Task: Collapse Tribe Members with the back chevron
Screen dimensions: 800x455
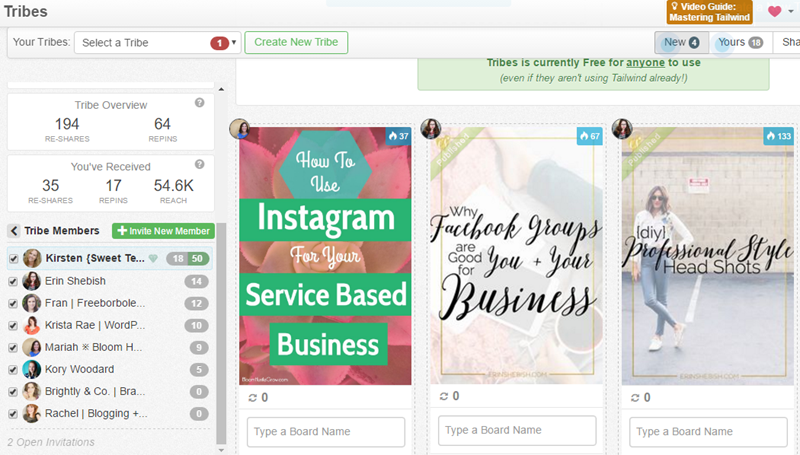Action: coord(14,231)
